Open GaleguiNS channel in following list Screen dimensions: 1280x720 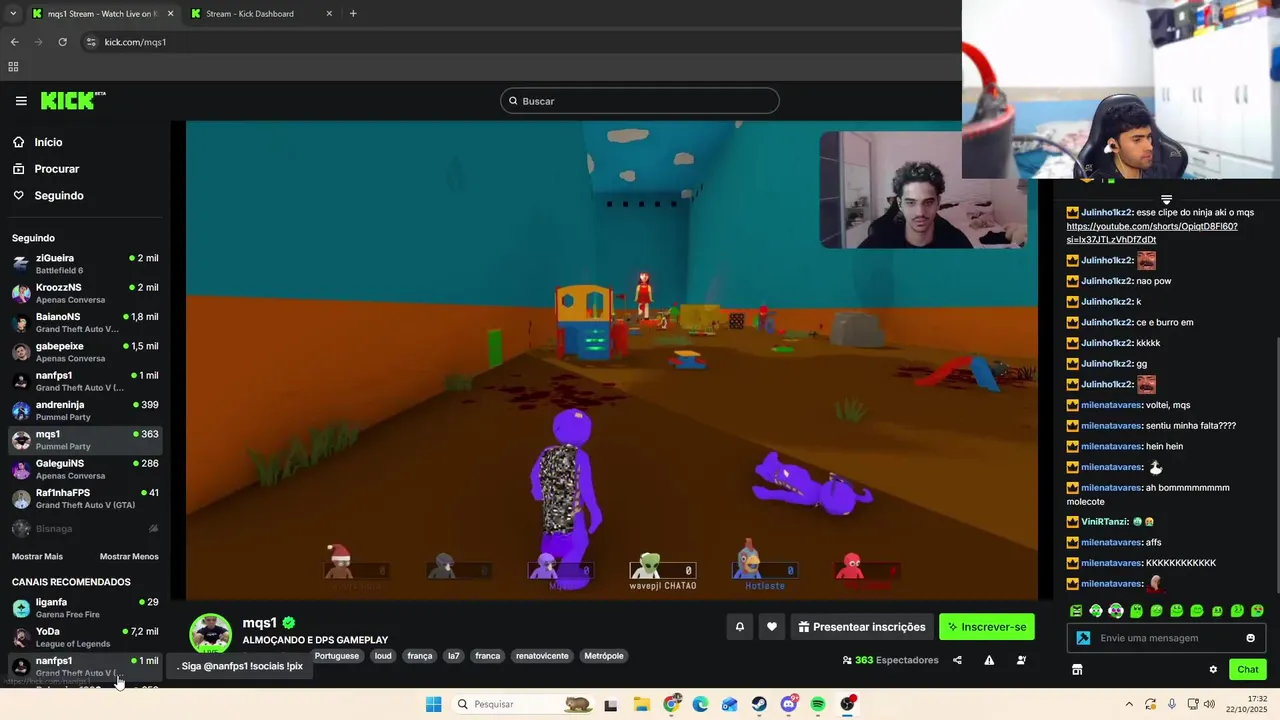[x=85, y=469]
